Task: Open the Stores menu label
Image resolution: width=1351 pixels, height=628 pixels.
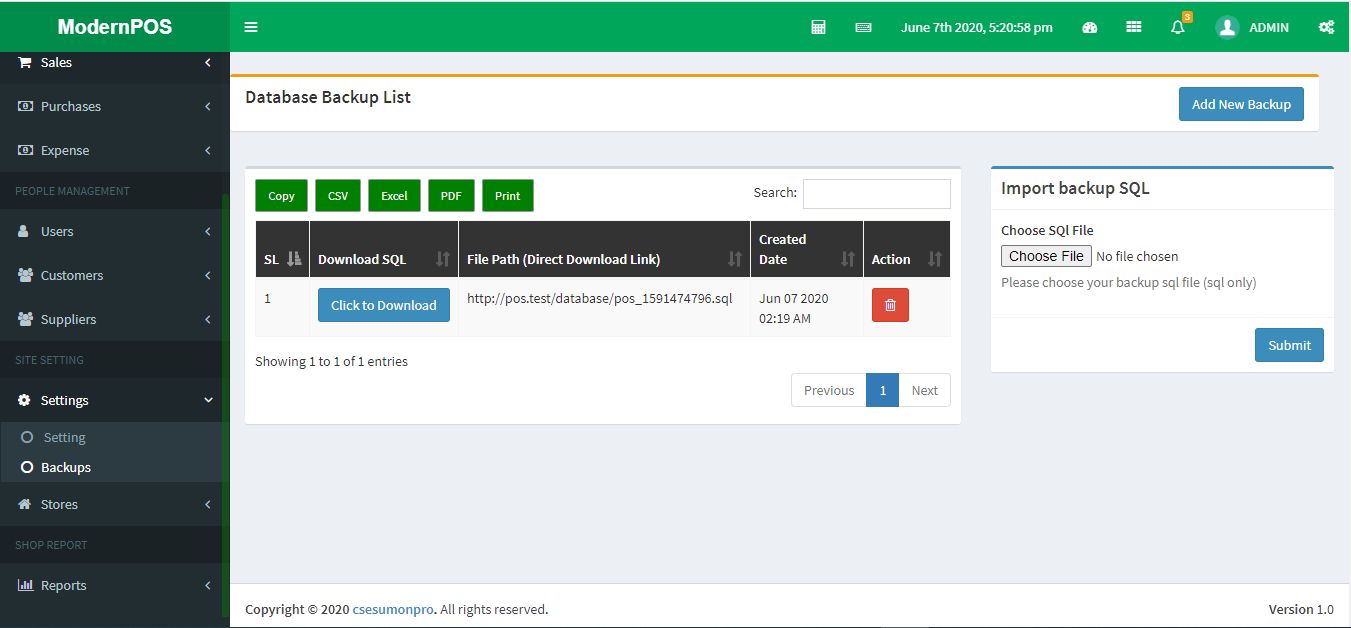Action: pyautogui.click(x=59, y=504)
